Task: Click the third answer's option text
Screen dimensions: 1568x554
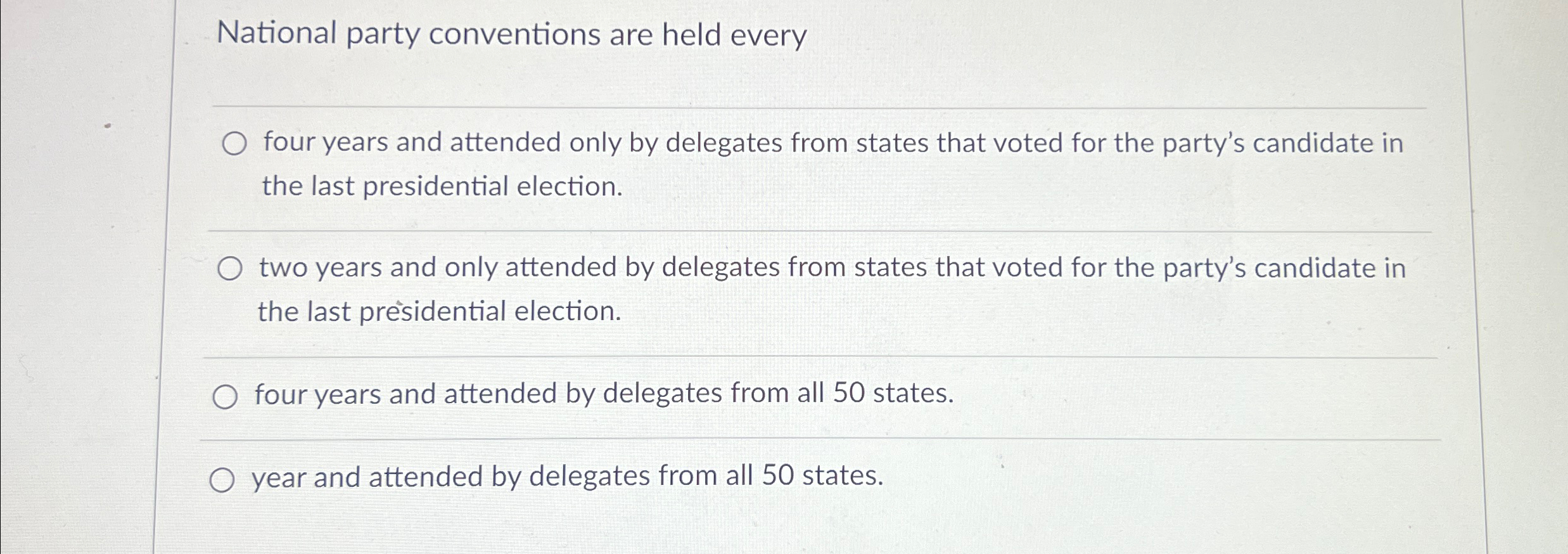Action: pos(602,395)
